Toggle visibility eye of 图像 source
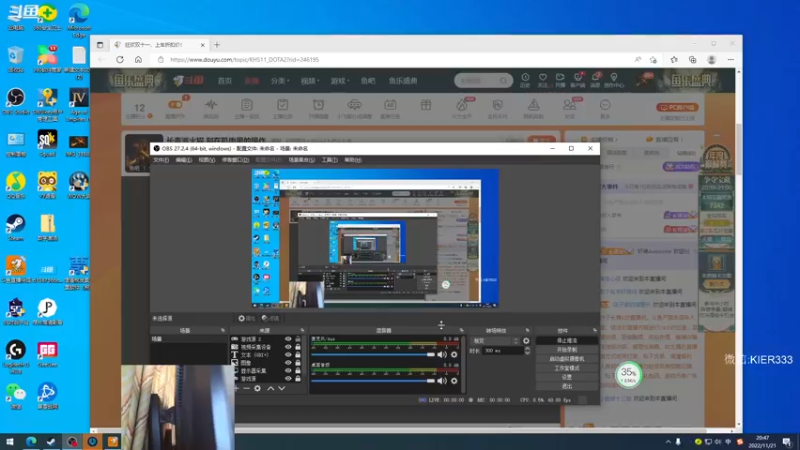The image size is (800, 450). pos(288,363)
